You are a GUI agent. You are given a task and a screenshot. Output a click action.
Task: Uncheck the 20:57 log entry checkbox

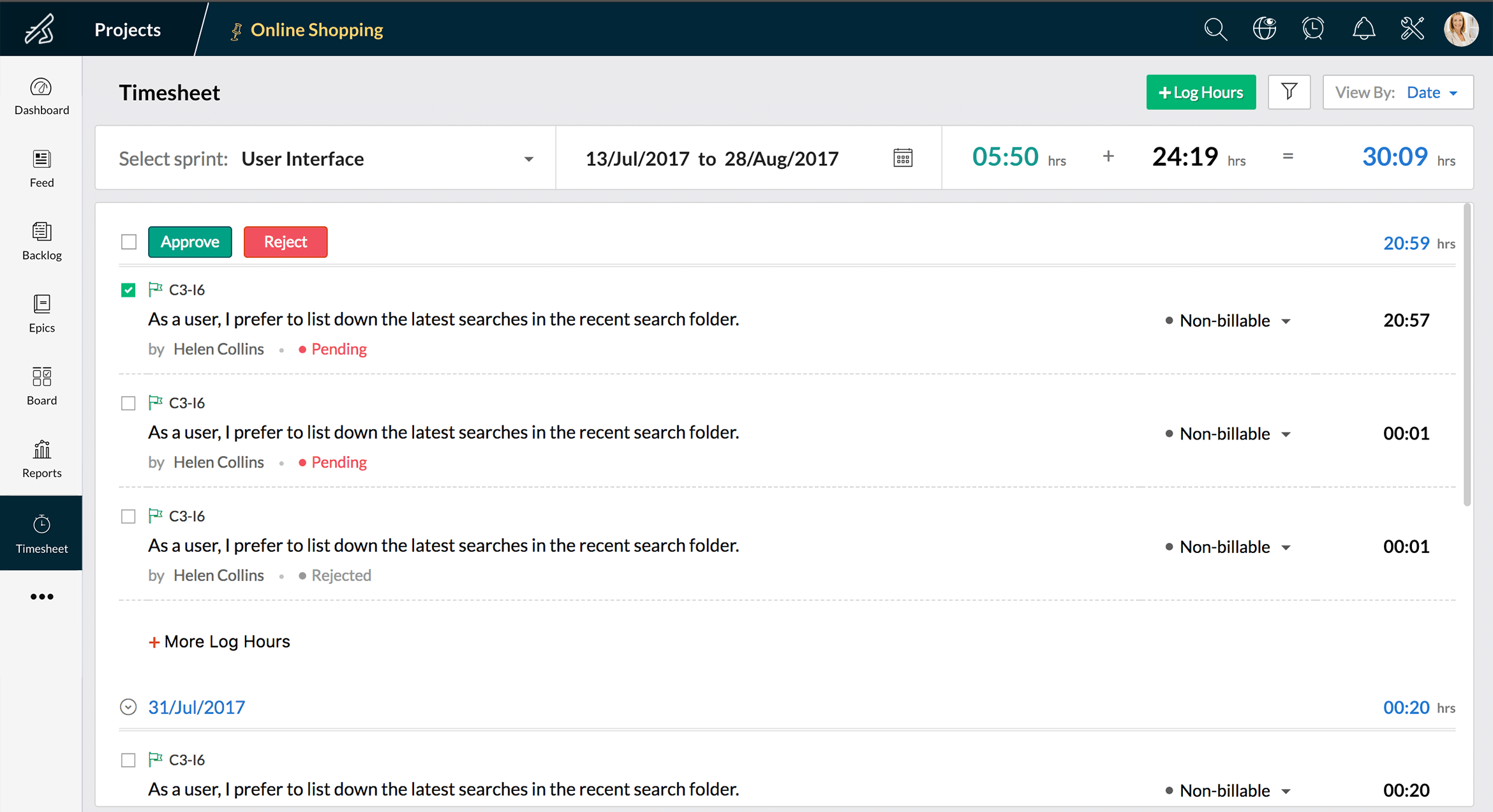coord(128,290)
